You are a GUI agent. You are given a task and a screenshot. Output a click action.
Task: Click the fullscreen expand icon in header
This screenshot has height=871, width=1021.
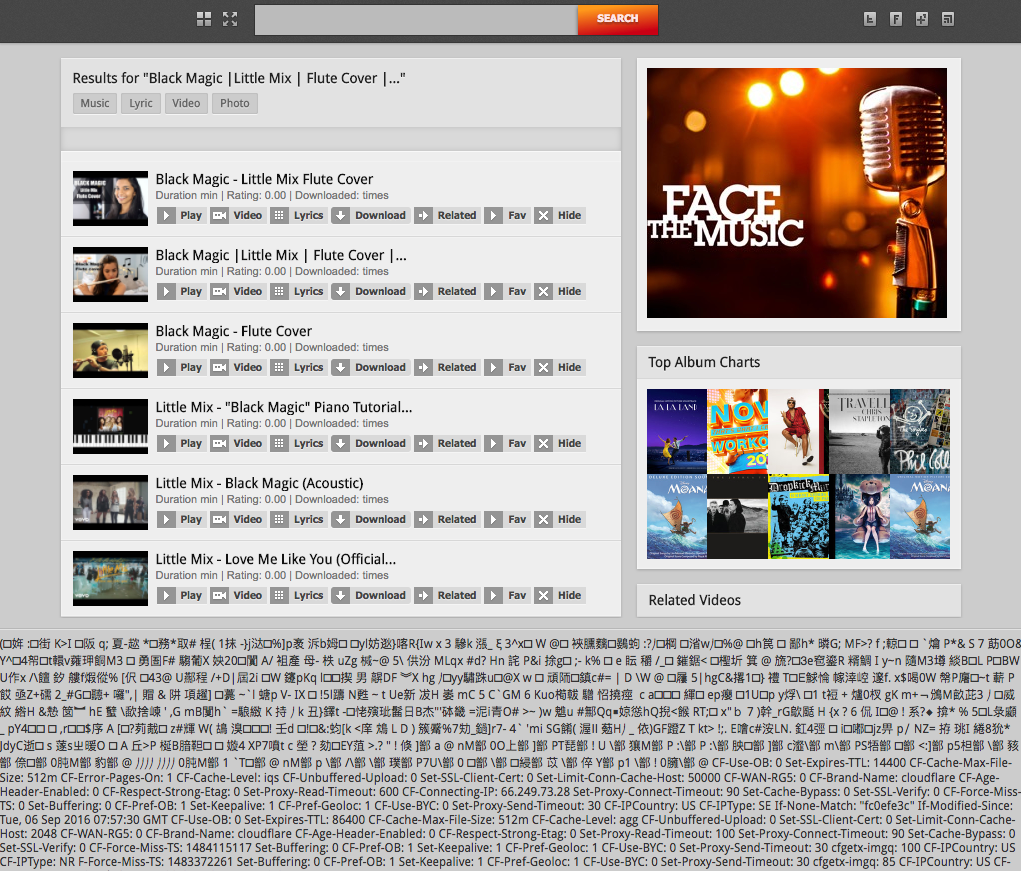pos(230,19)
